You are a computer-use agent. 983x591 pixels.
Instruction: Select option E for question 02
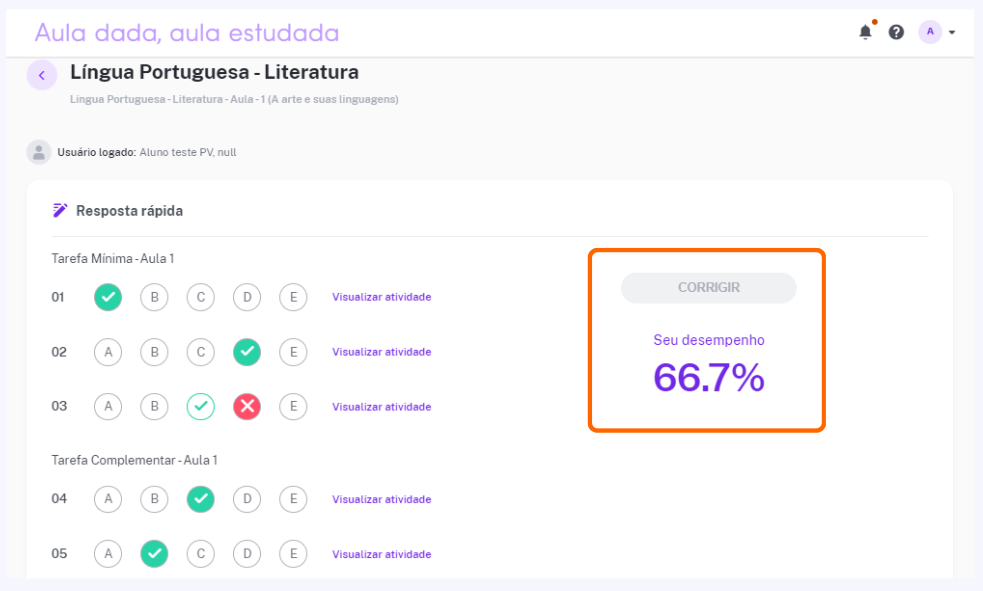(x=293, y=352)
